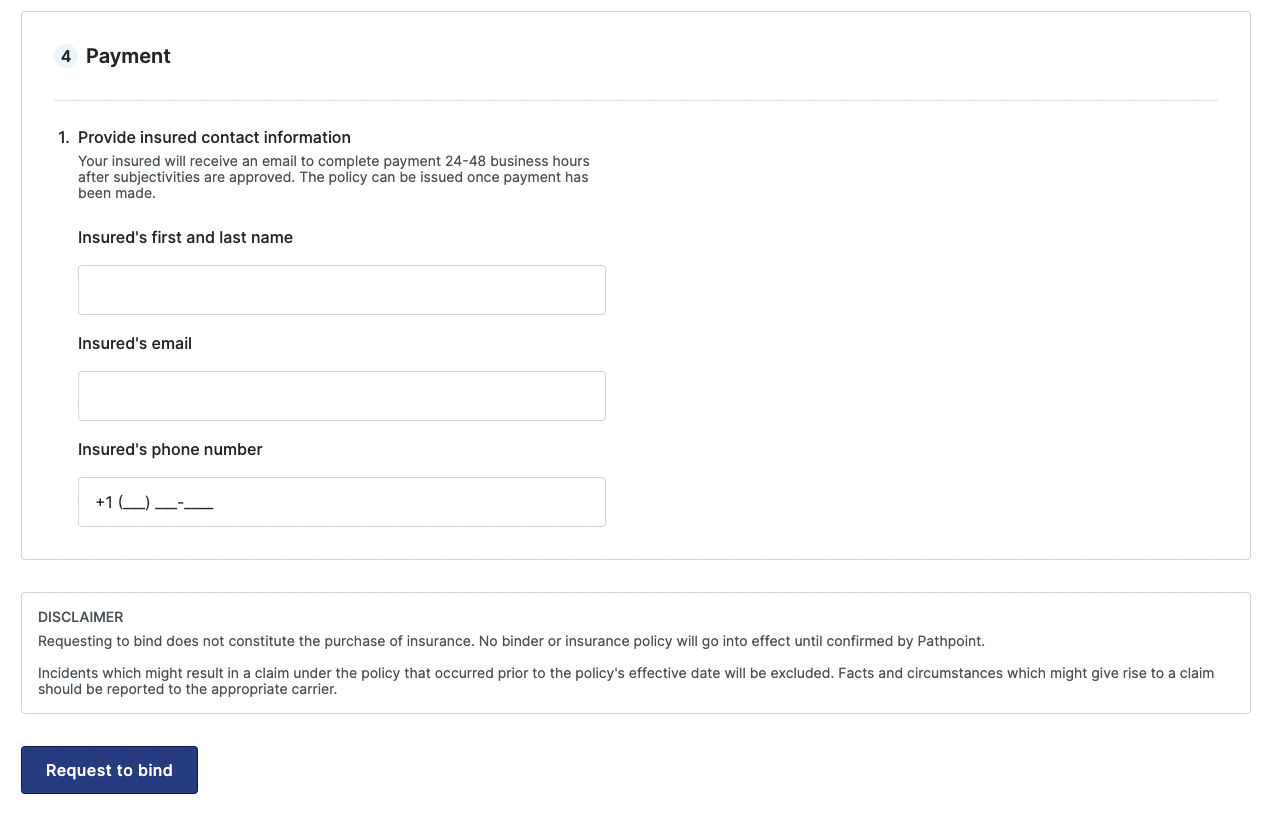This screenshot has height=820, width=1277.
Task: Click the "Insured's first and last name" label
Action: coord(185,237)
